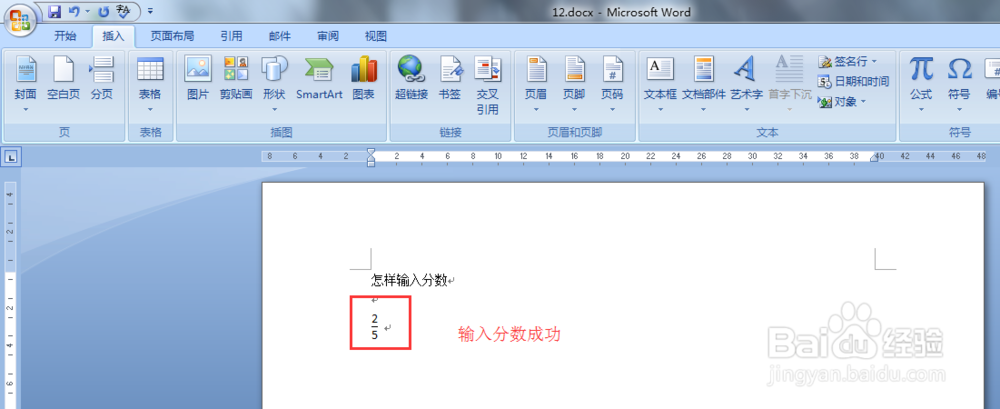Viewport: 1000px width, 409px height.
Task: Open the 审阅 tab
Action: 328,36
